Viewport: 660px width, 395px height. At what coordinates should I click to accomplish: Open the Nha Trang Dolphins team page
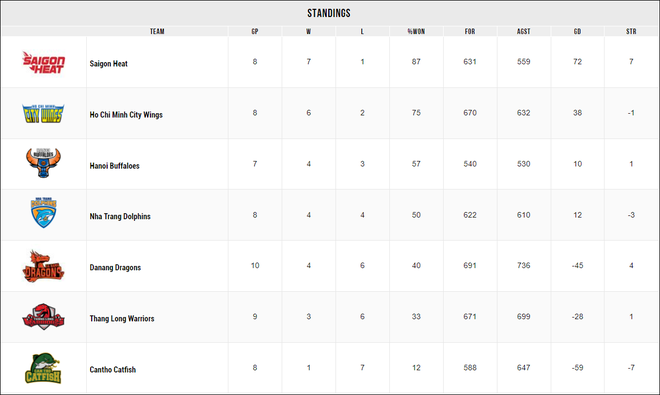(120, 216)
